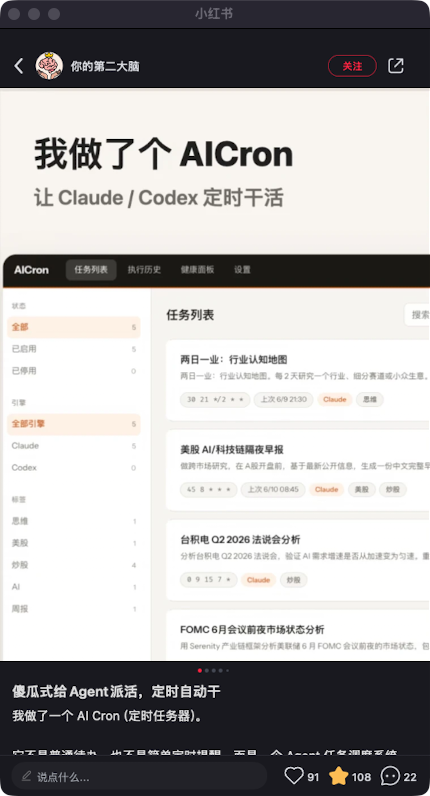Filter tasks by the Codex engine
The height and width of the screenshot is (796, 430).
tap(74, 468)
